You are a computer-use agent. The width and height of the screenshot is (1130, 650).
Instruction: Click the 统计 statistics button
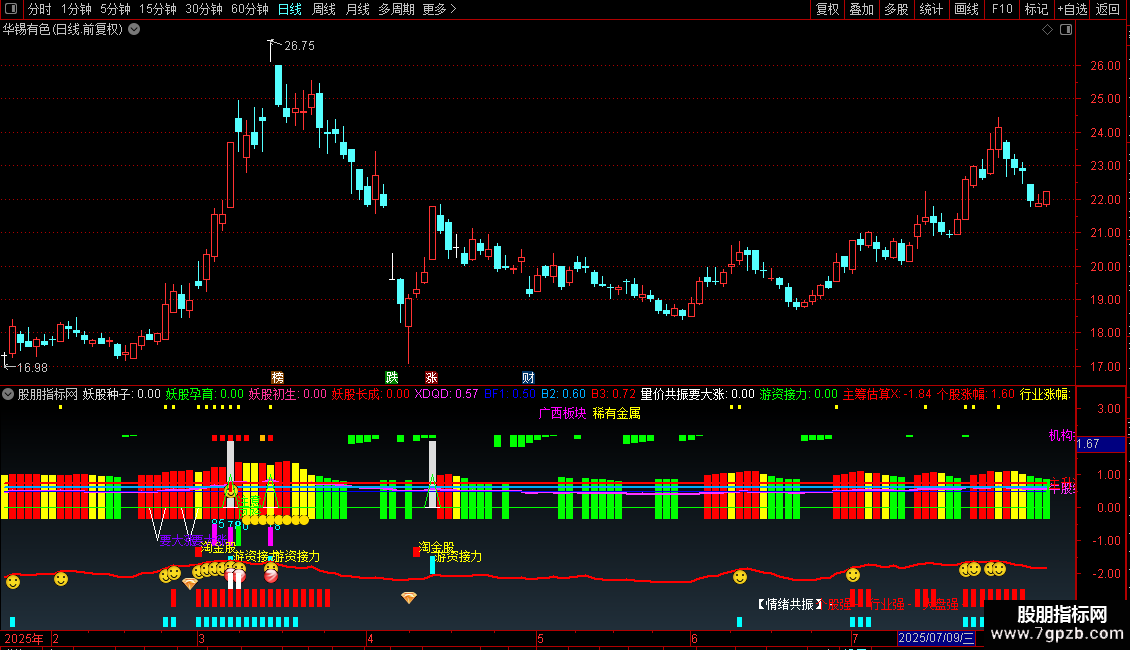point(931,9)
